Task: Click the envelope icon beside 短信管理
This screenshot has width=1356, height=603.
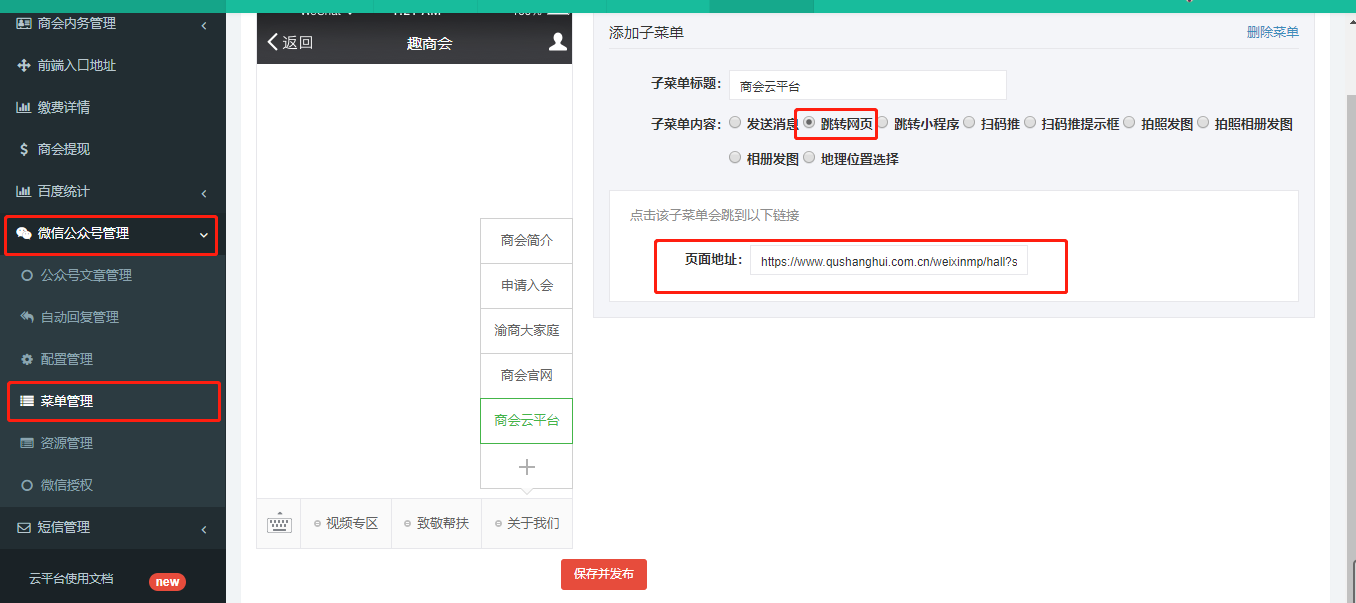Action: pyautogui.click(x=24, y=527)
